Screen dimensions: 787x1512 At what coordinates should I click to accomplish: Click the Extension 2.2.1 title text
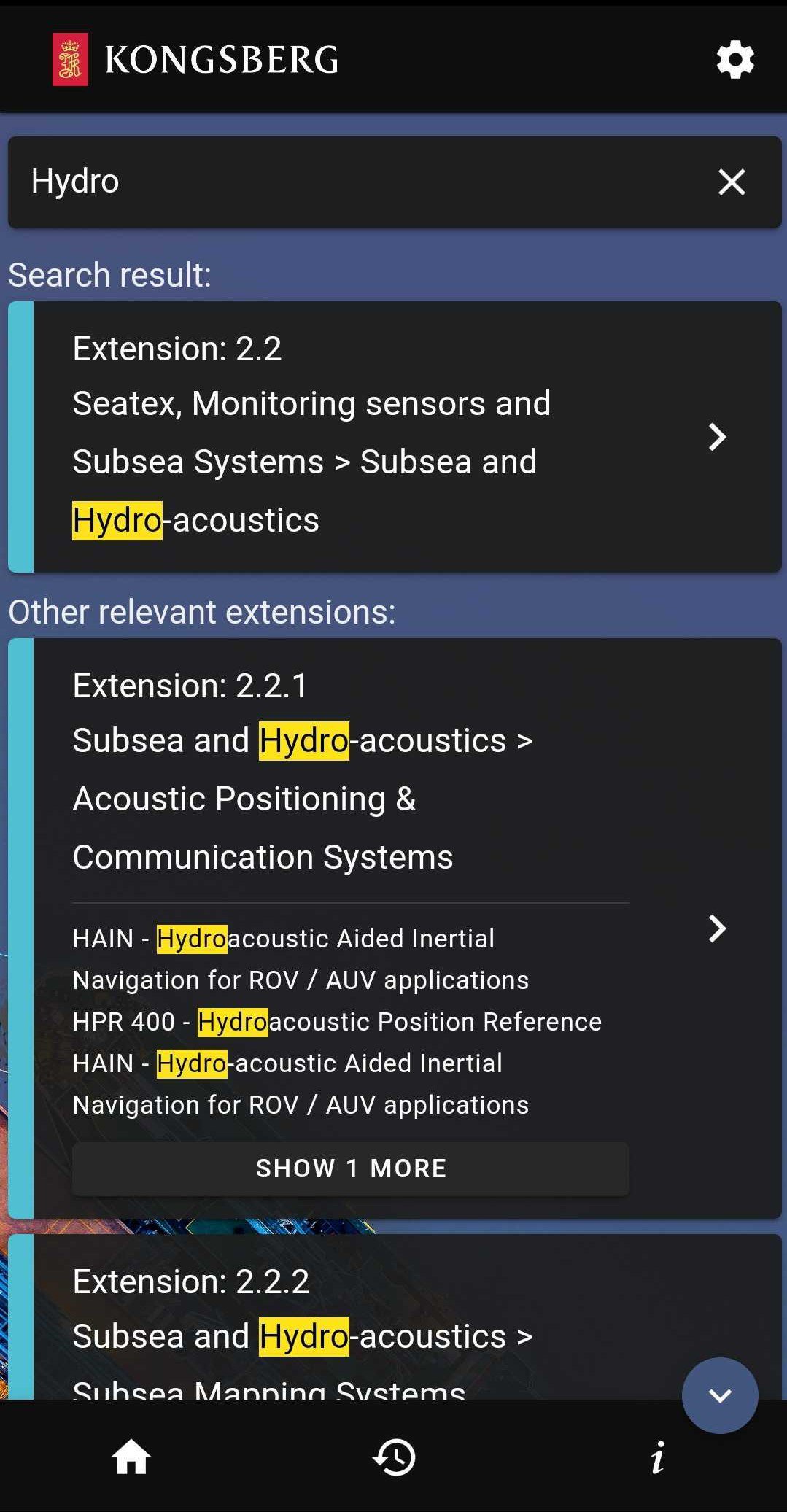[x=190, y=686]
